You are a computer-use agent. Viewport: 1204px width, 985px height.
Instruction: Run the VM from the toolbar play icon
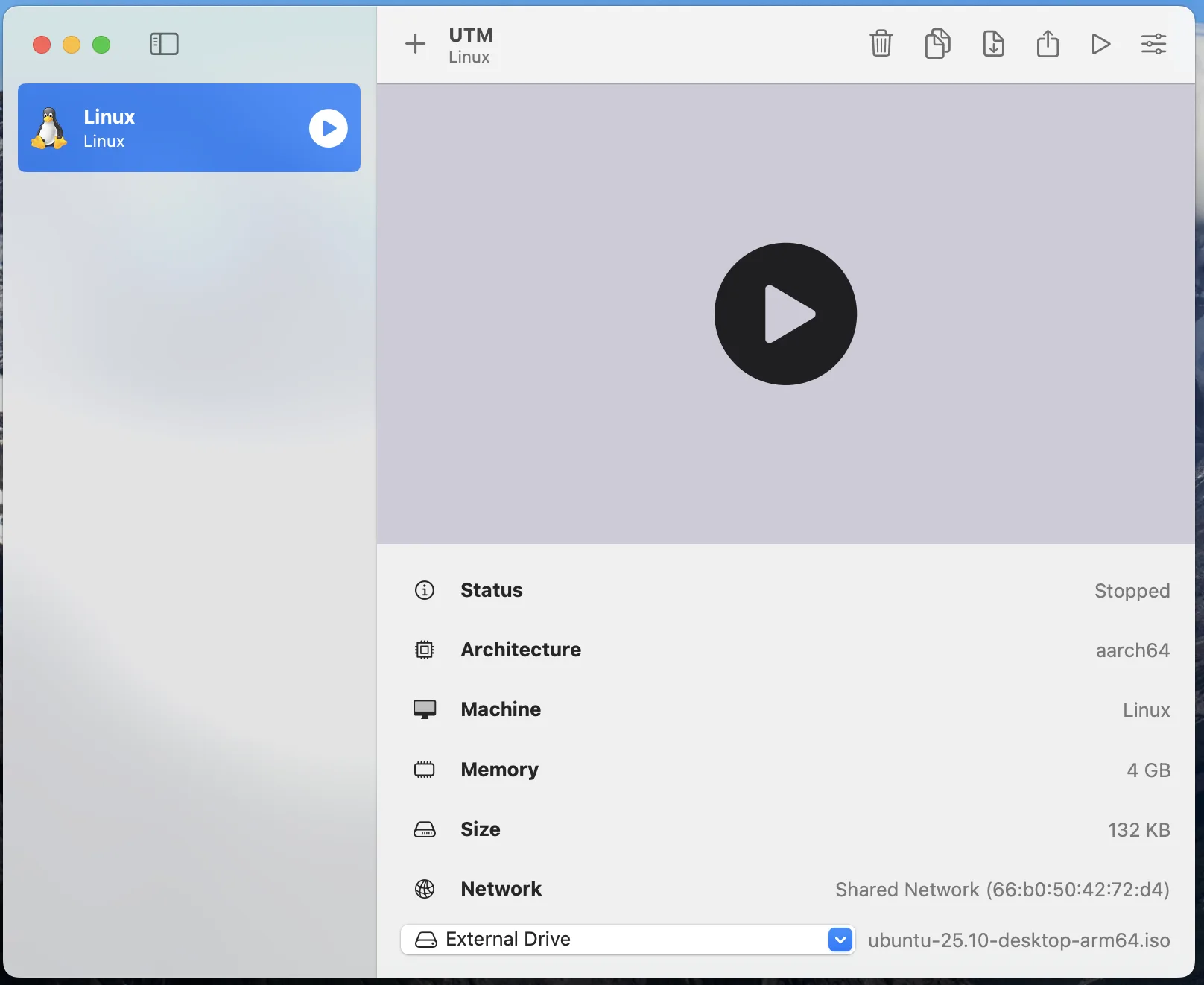[1100, 44]
